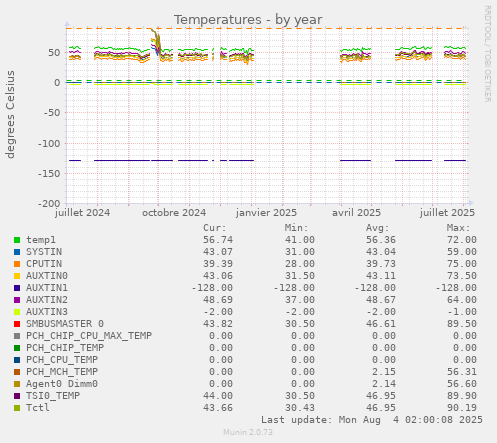Click the PCH_MCH_TEMP brown legend swatch
Screen dimensions: 497x443
coord(17,372)
